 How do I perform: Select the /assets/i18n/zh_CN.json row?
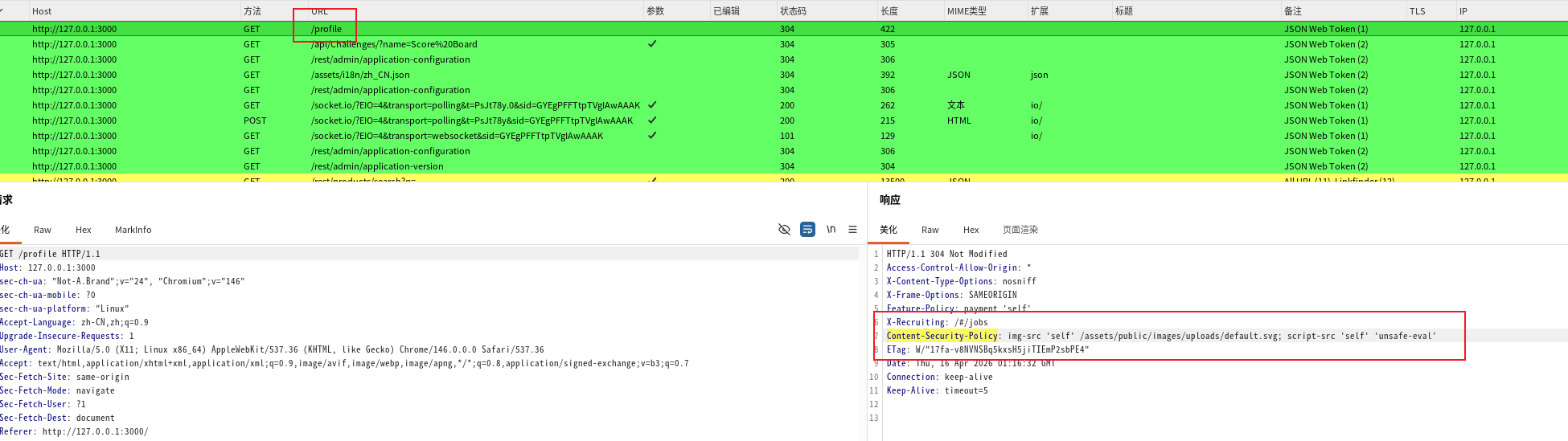[x=784, y=75]
